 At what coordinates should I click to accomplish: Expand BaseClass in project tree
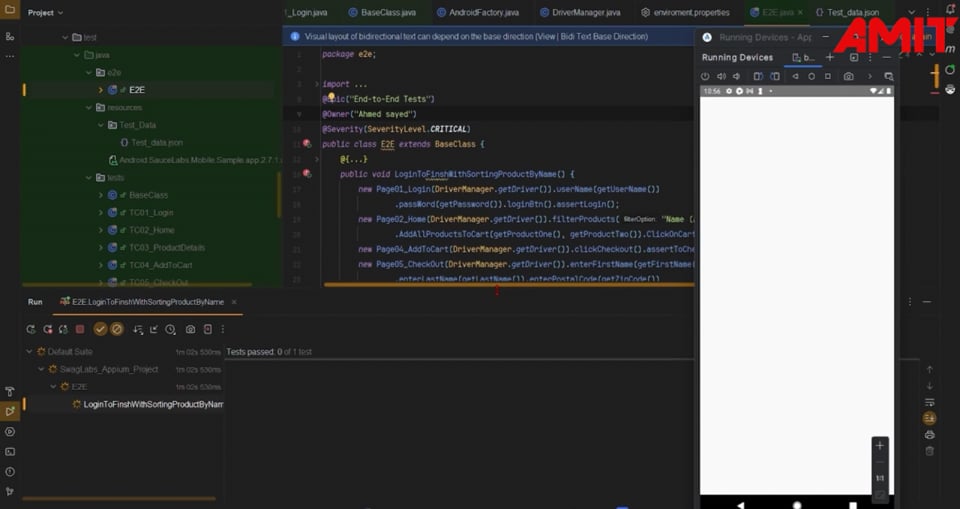pos(101,195)
